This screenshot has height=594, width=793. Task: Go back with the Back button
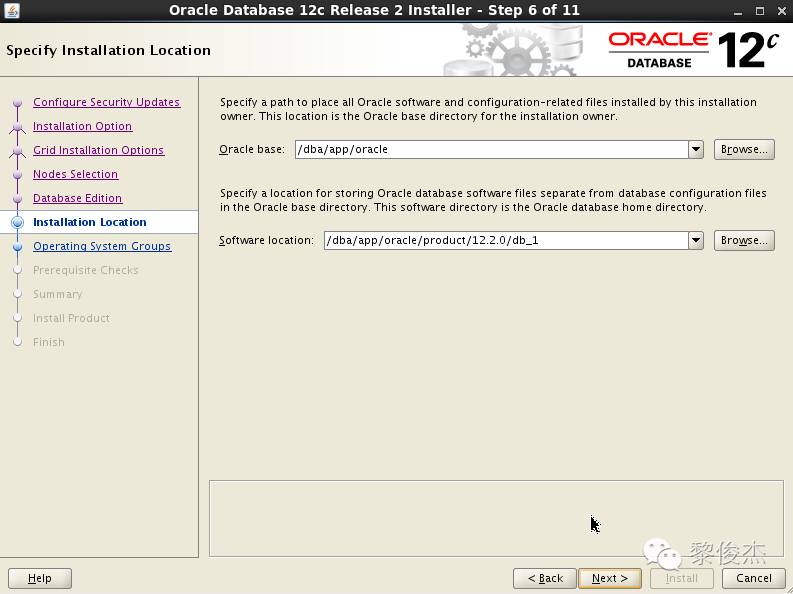pyautogui.click(x=545, y=578)
